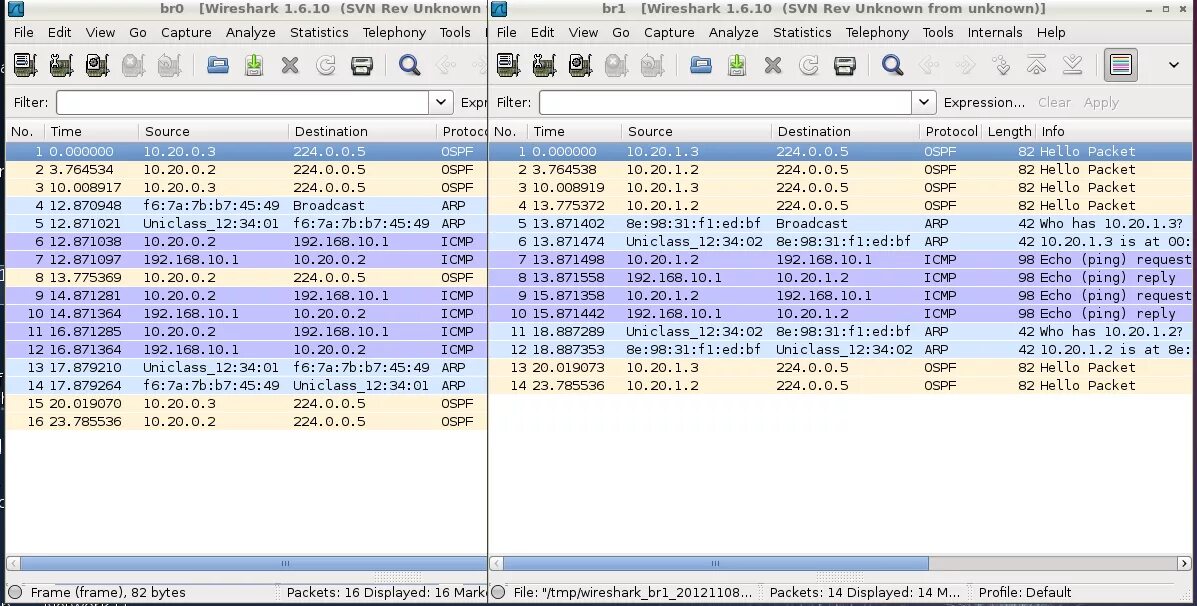Open Find Packet in br1 window
The image size is (1197, 606).
(x=892, y=66)
